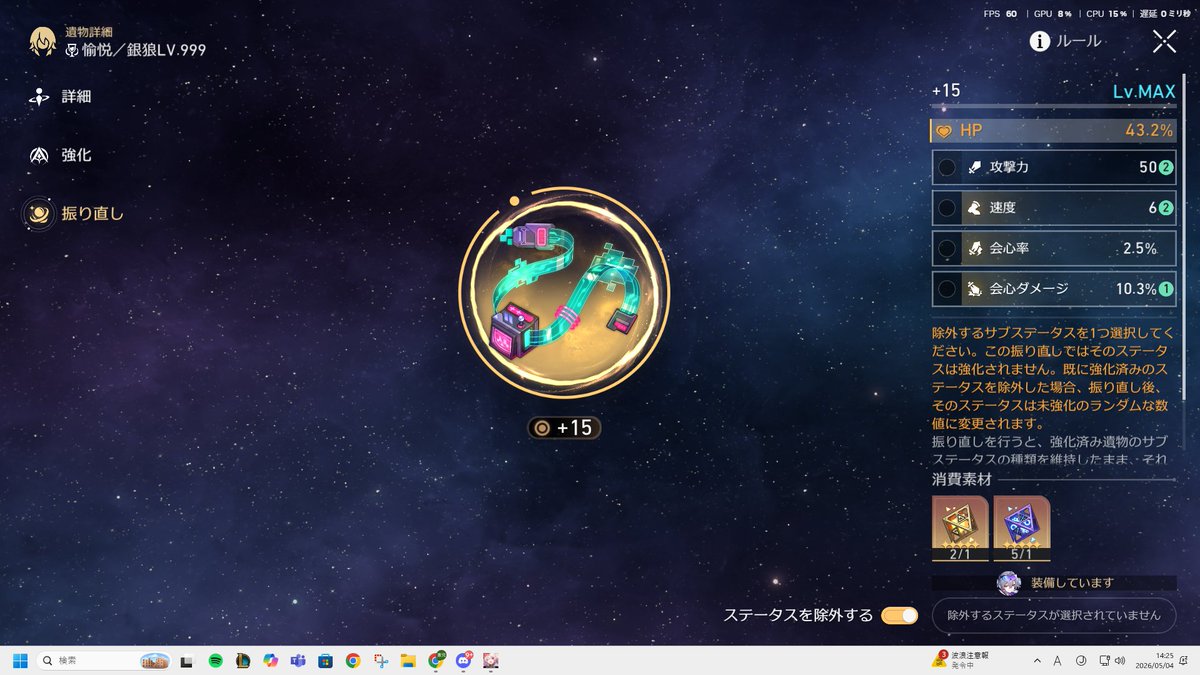Image resolution: width=1200 pixels, height=675 pixels.
Task: Click the 消費素材 heading
Action: (961, 480)
